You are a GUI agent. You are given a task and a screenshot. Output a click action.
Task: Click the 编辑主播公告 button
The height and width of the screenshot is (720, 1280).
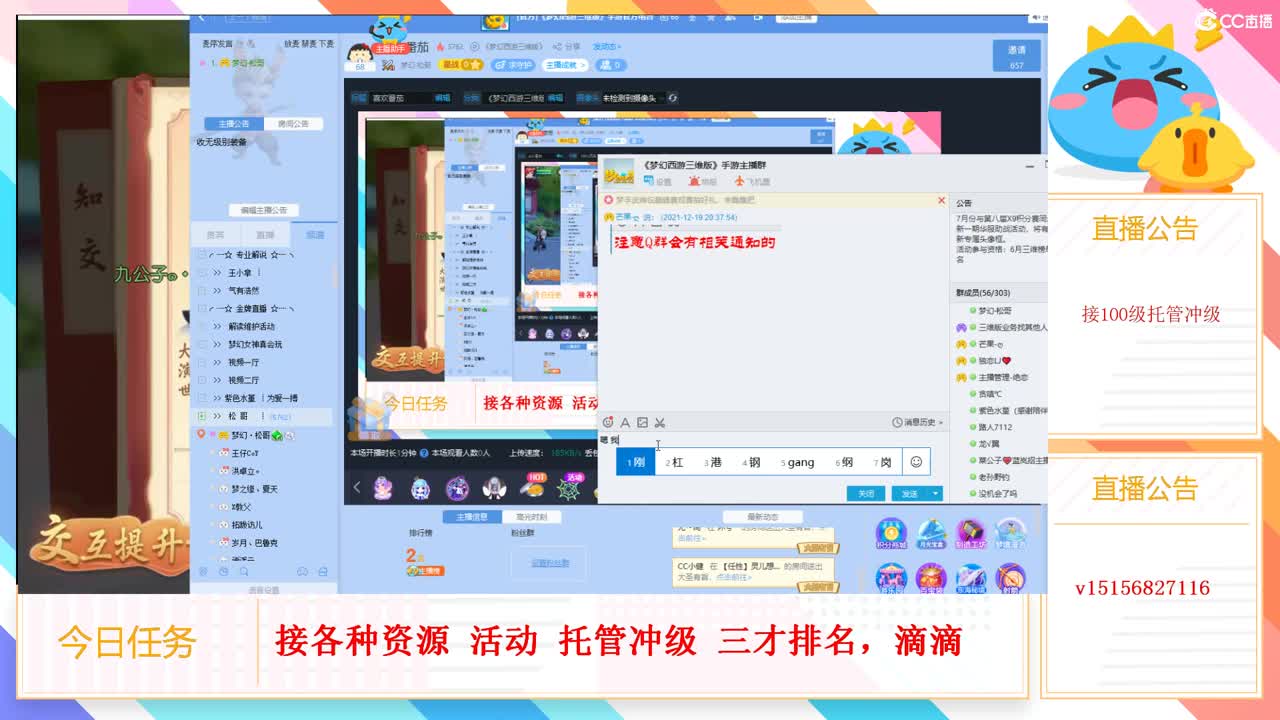pos(264,210)
